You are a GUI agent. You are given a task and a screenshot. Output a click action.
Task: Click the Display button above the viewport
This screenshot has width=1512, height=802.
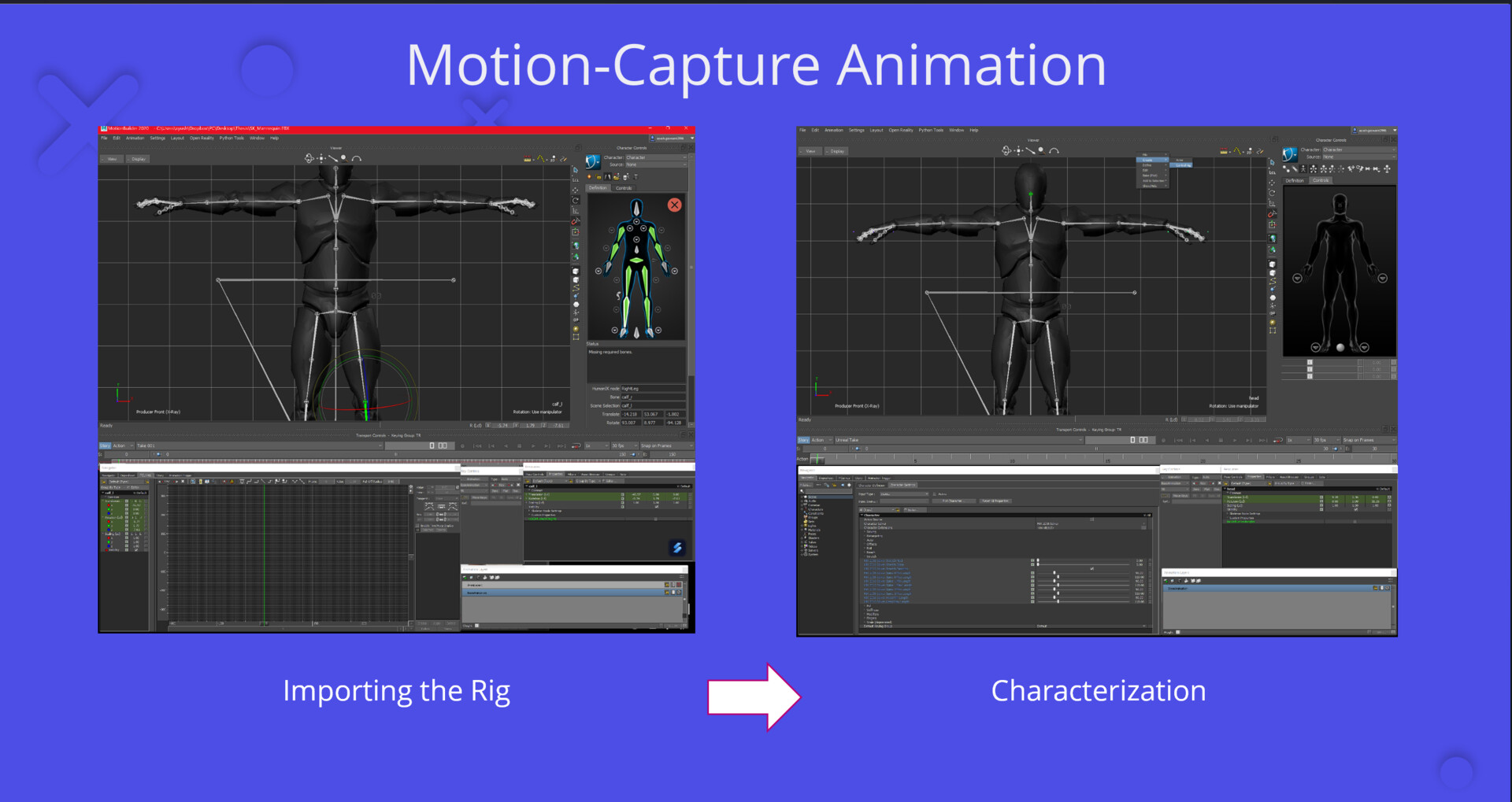[138, 159]
